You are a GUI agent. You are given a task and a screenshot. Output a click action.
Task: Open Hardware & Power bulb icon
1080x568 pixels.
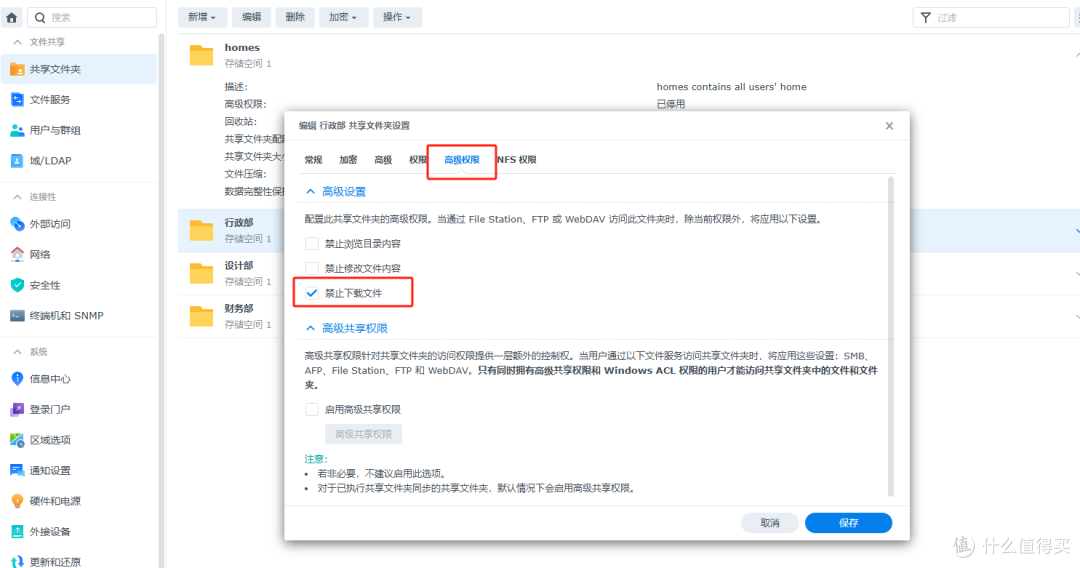(x=17, y=501)
